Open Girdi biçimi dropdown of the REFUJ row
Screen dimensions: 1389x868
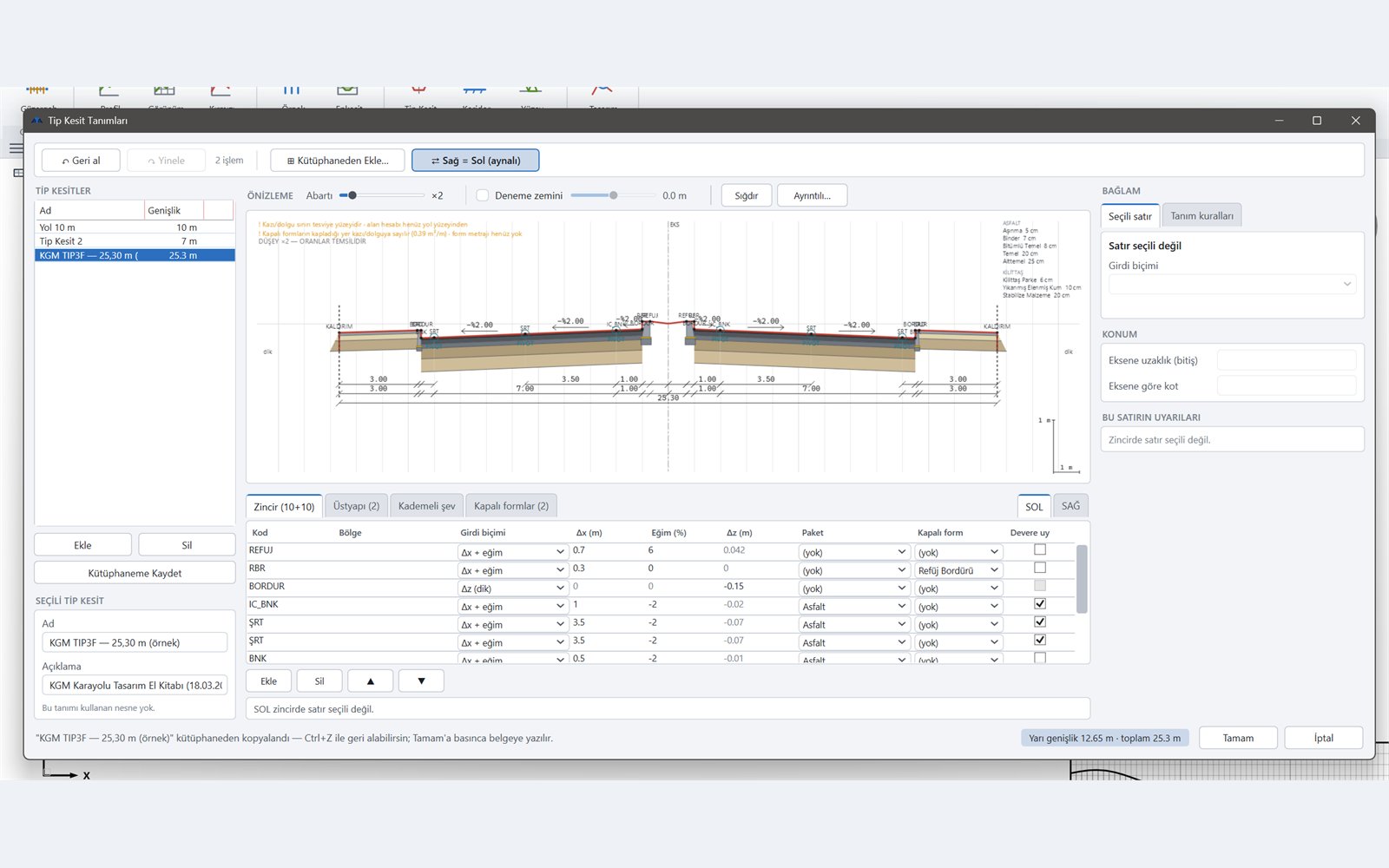tap(512, 552)
